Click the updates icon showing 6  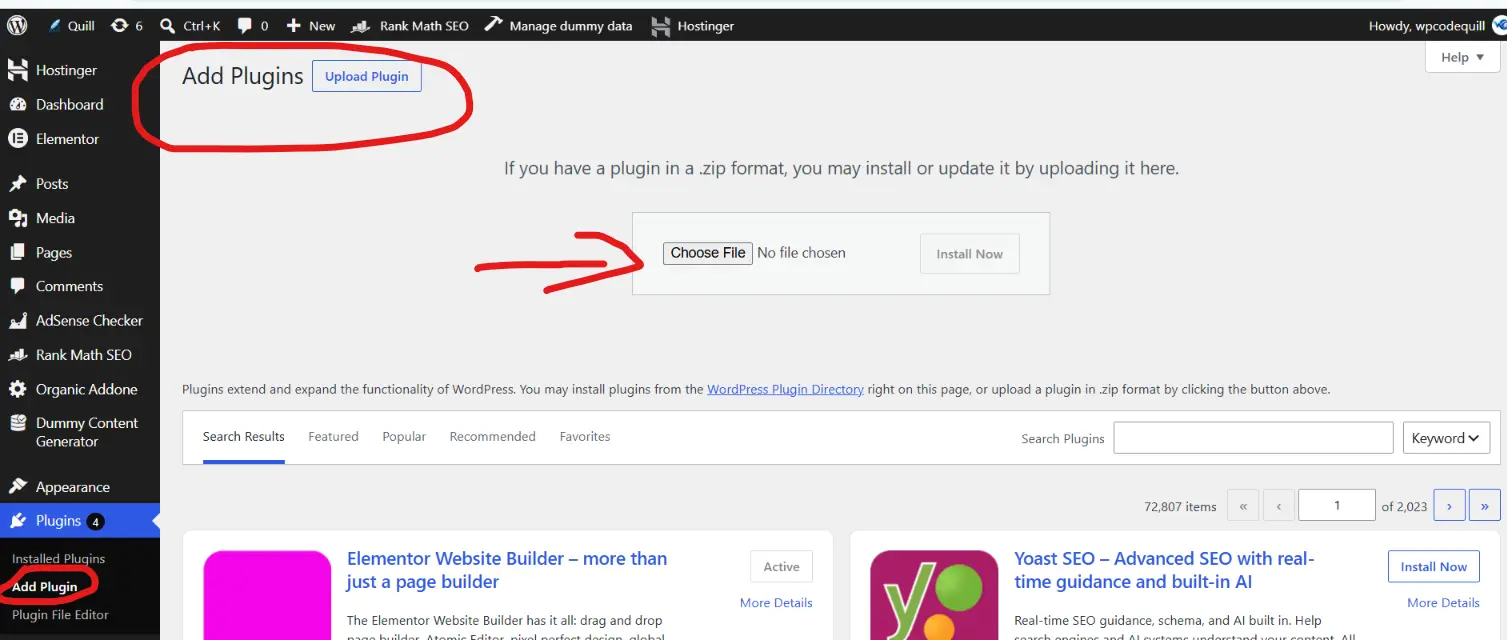tap(127, 26)
